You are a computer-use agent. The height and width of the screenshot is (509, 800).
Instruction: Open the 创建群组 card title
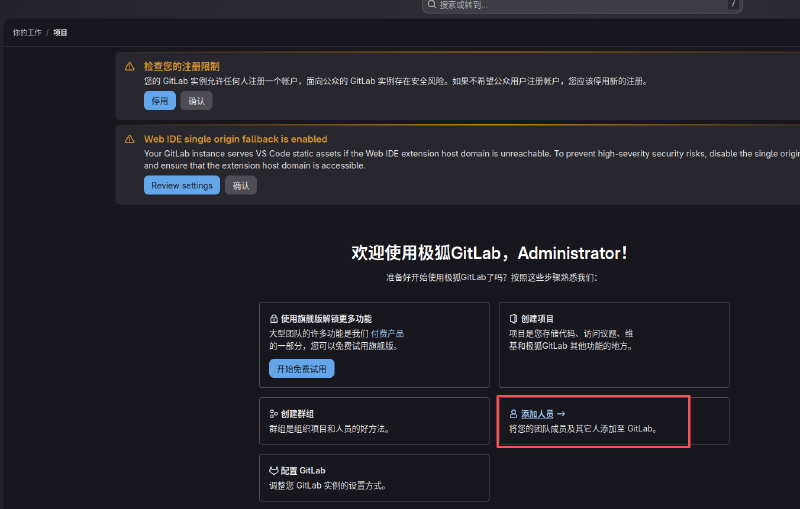[297, 414]
